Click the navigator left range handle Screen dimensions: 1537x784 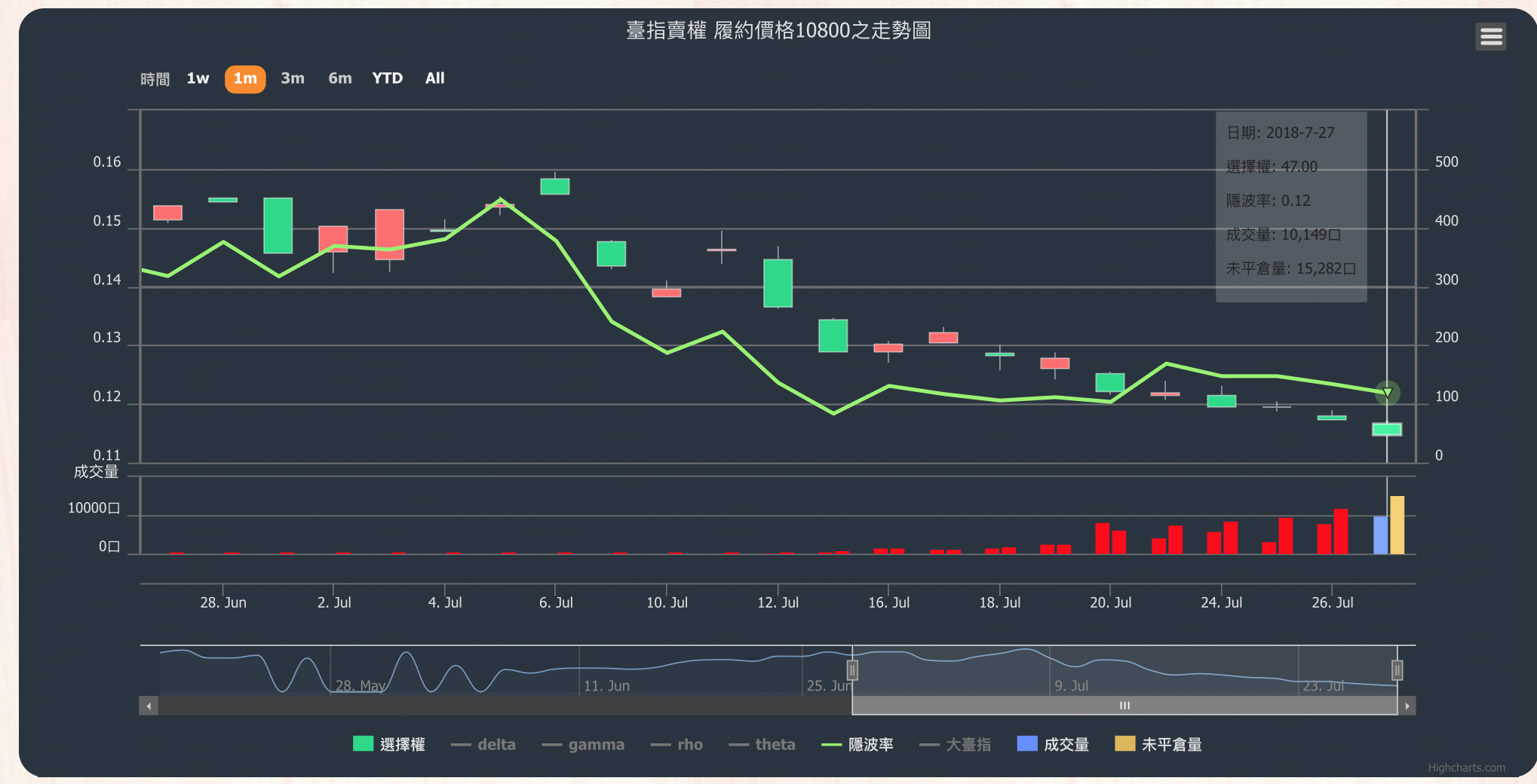click(x=852, y=669)
